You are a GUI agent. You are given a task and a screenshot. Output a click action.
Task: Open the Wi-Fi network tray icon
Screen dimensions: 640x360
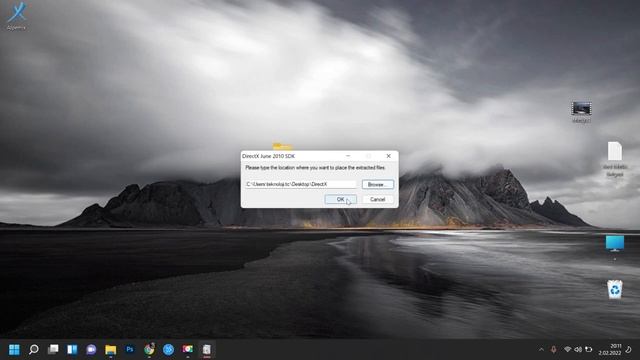(x=567, y=350)
